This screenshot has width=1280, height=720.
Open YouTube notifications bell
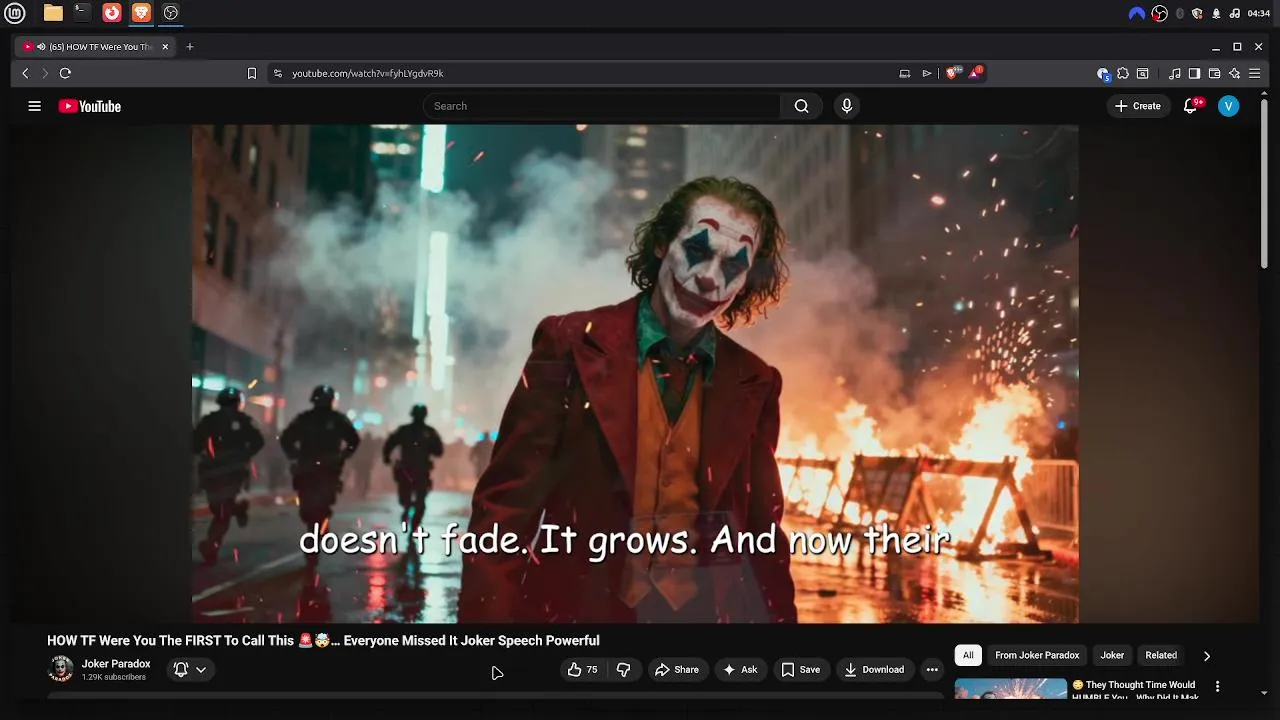click(x=1190, y=106)
